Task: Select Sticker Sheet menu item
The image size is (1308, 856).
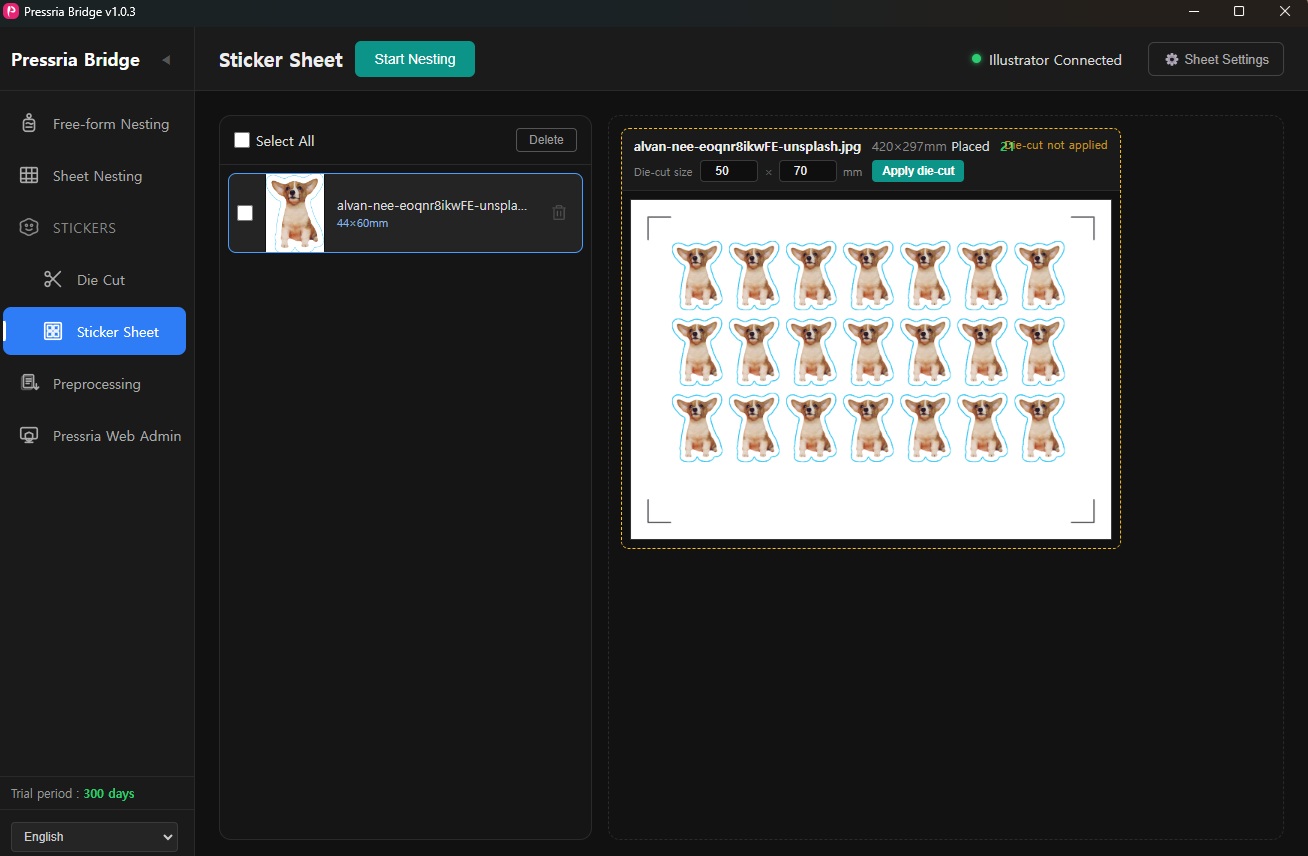Action: [x=94, y=331]
